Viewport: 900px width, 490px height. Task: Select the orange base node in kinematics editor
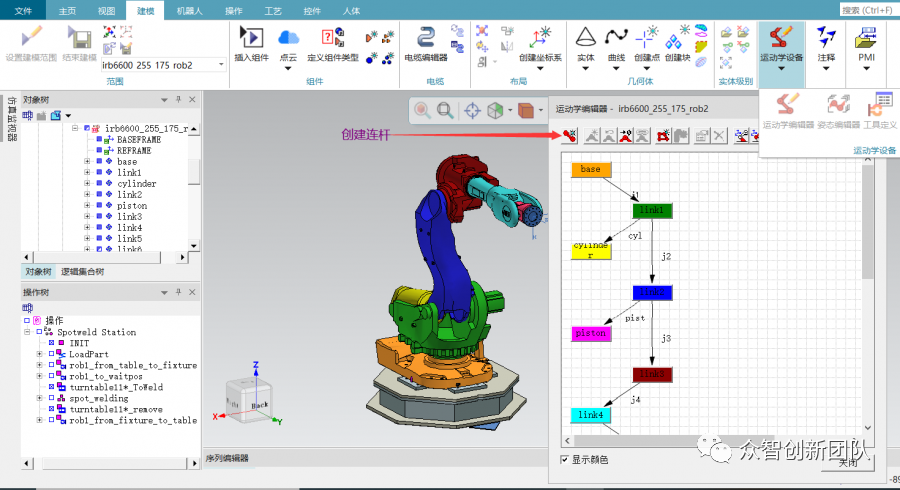click(591, 169)
